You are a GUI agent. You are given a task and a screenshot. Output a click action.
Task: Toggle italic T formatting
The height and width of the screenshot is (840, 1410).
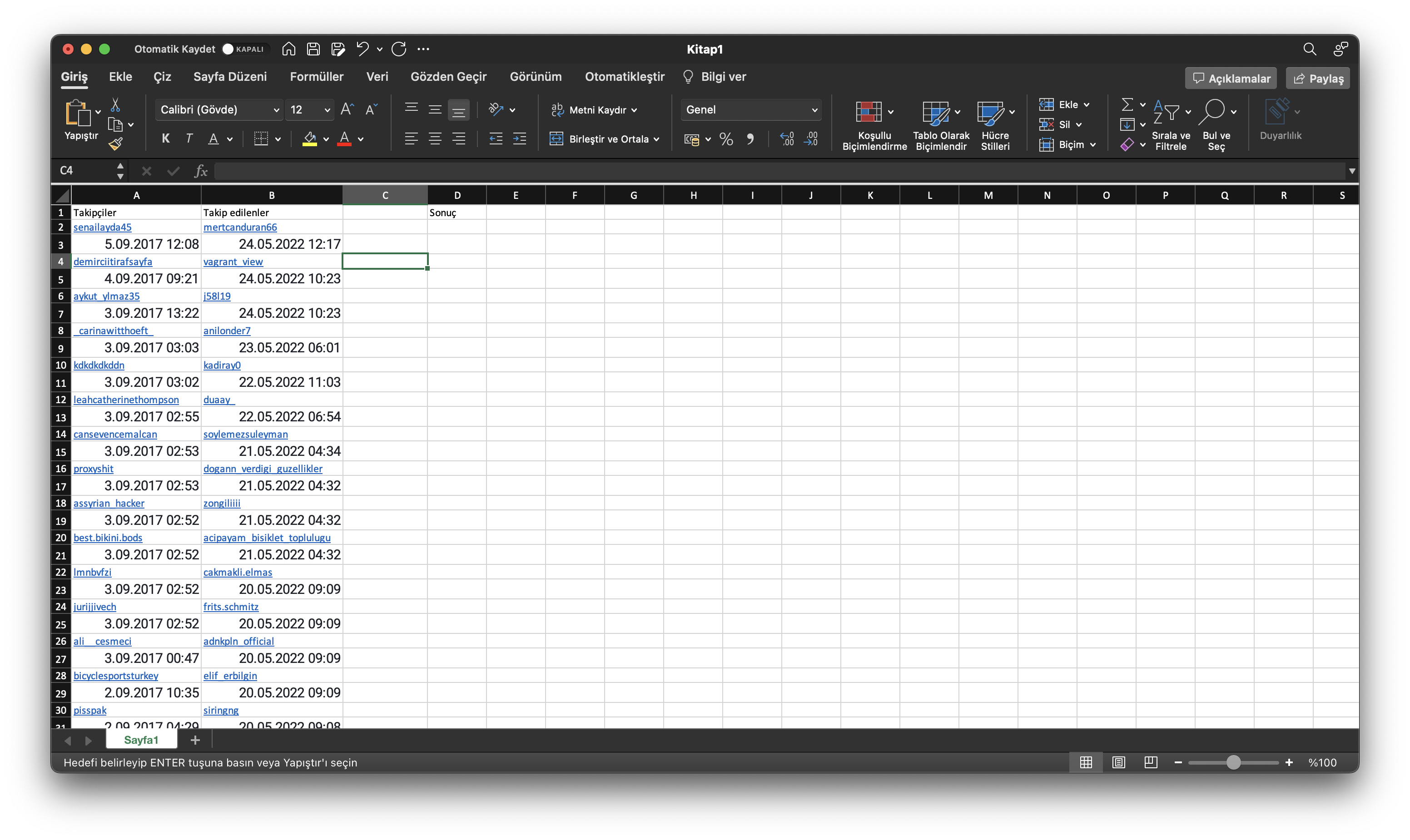[189, 139]
